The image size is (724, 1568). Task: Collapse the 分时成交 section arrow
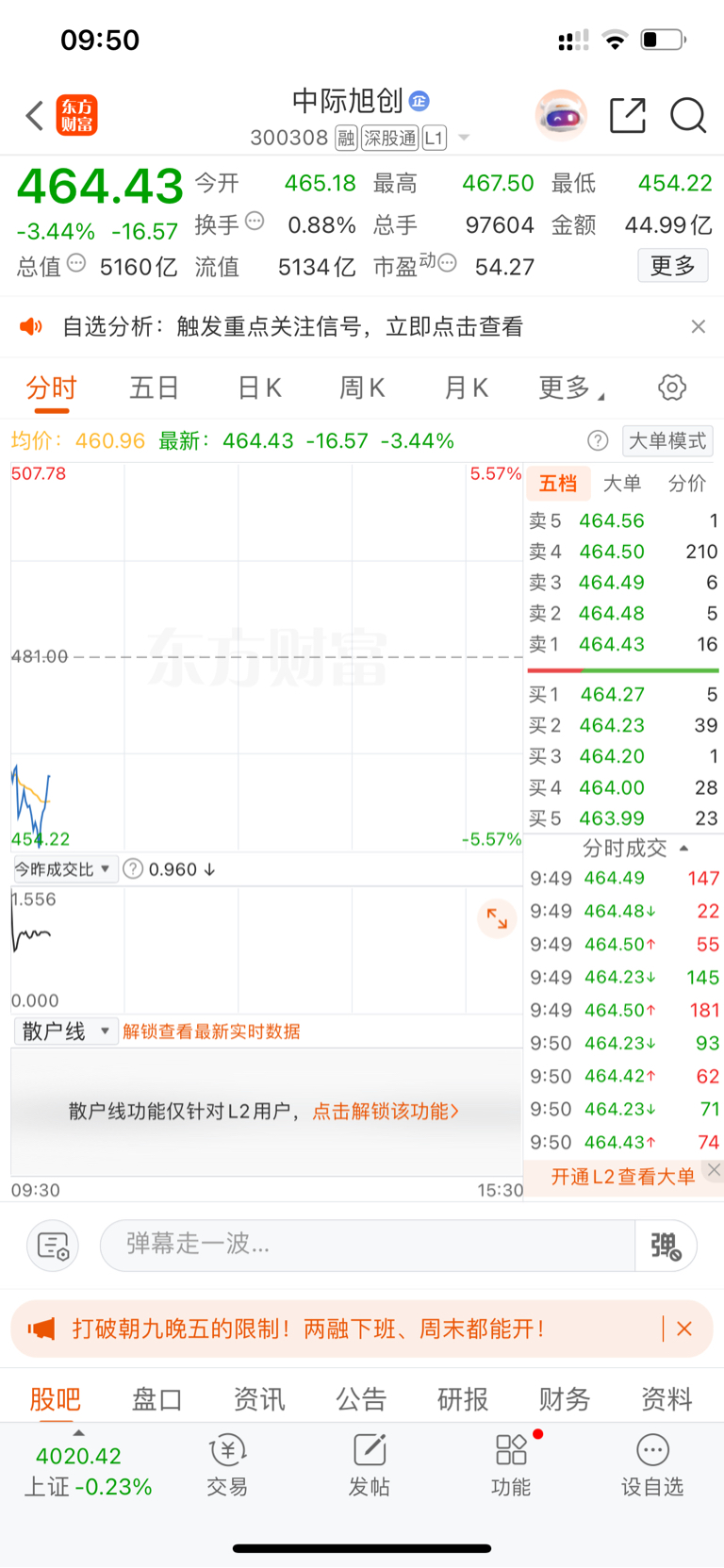tap(684, 848)
